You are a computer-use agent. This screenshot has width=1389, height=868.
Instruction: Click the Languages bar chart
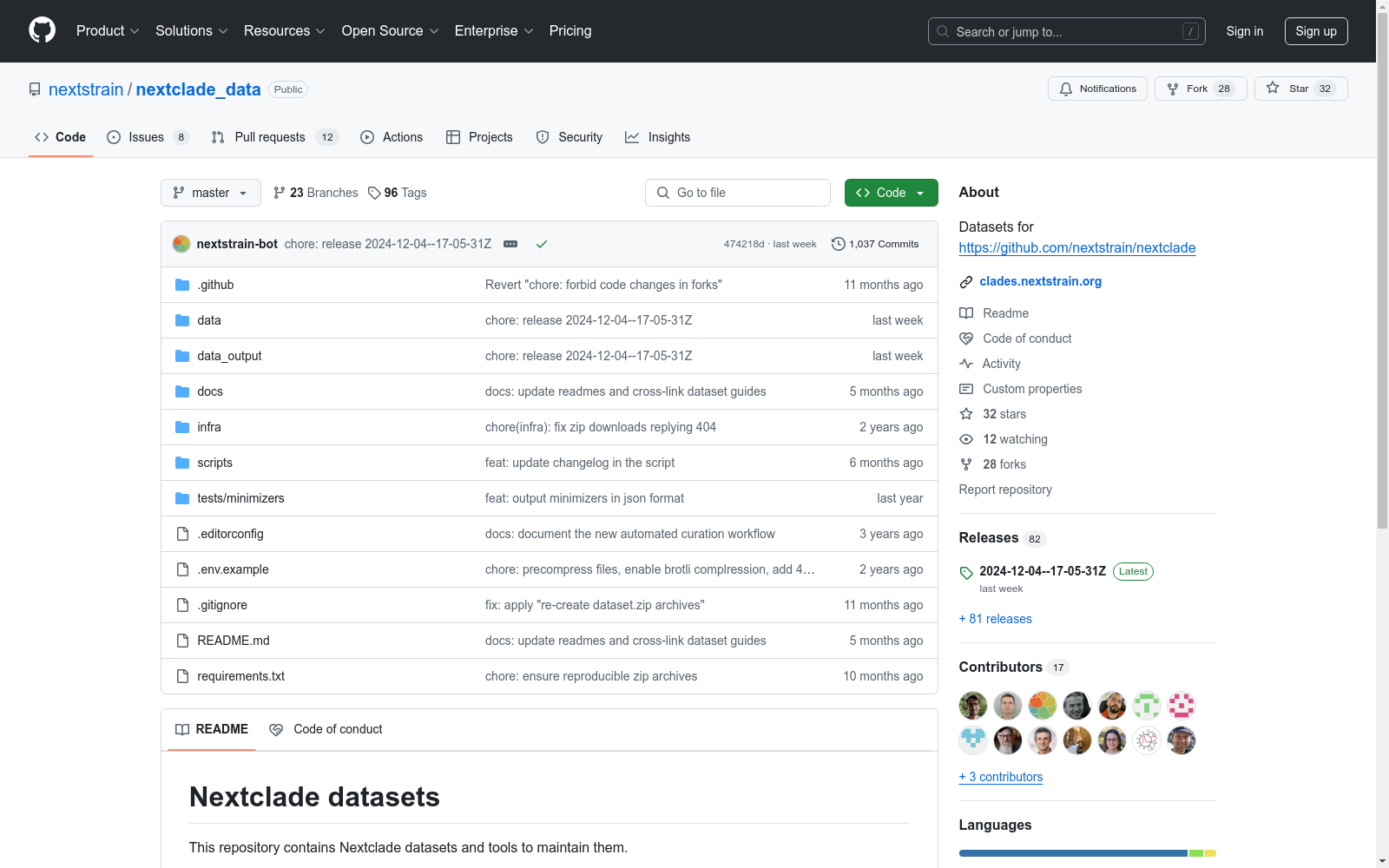pyautogui.click(x=1085, y=853)
